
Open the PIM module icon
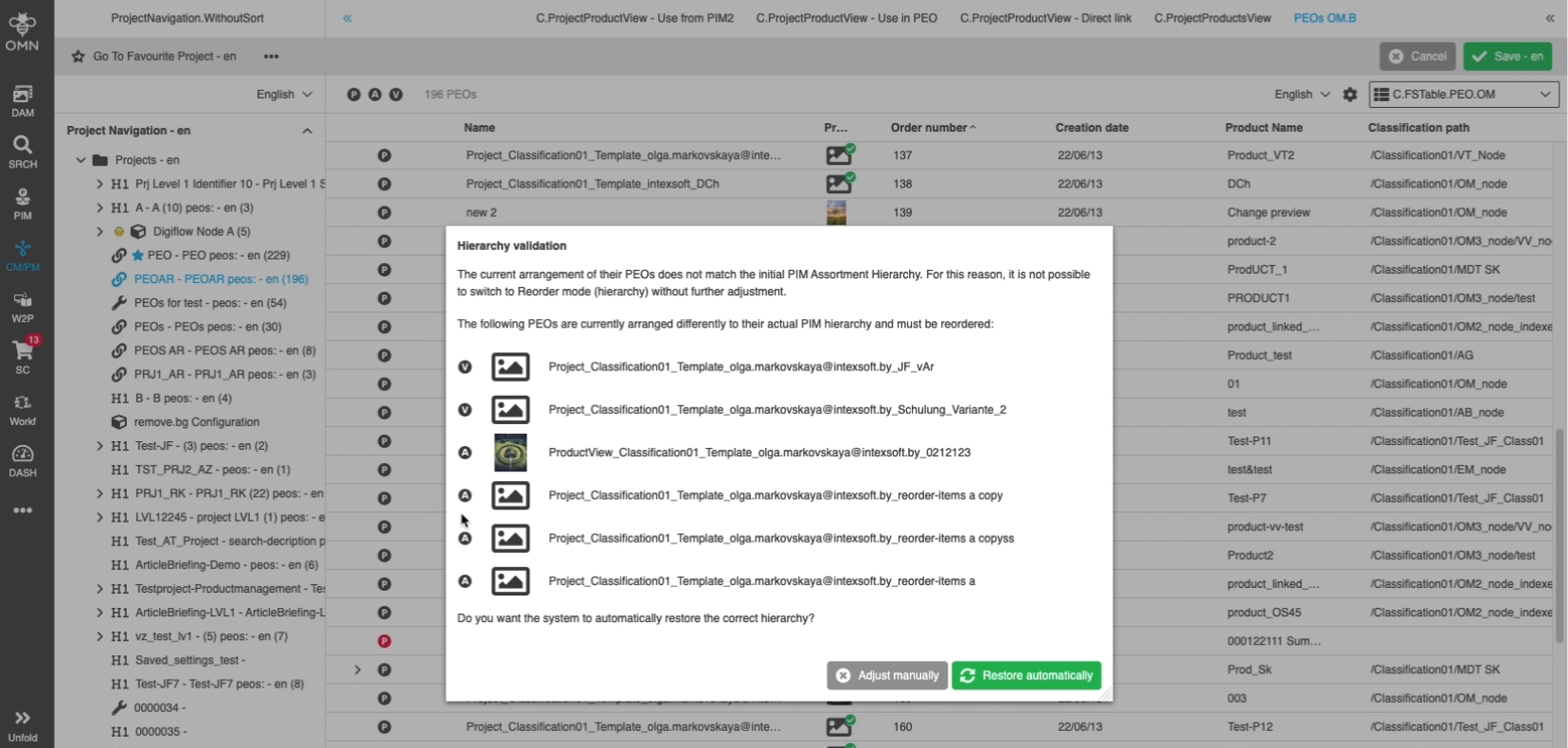click(x=23, y=203)
